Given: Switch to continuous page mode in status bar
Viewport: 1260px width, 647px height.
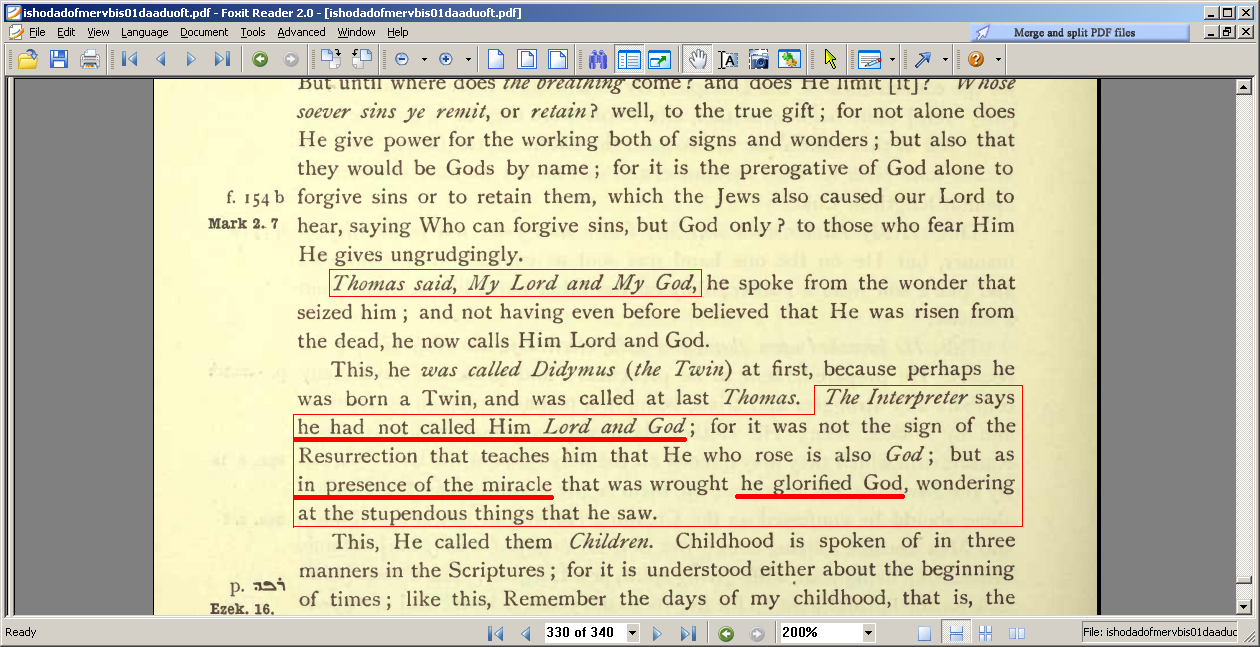Looking at the screenshot, I should pos(956,633).
